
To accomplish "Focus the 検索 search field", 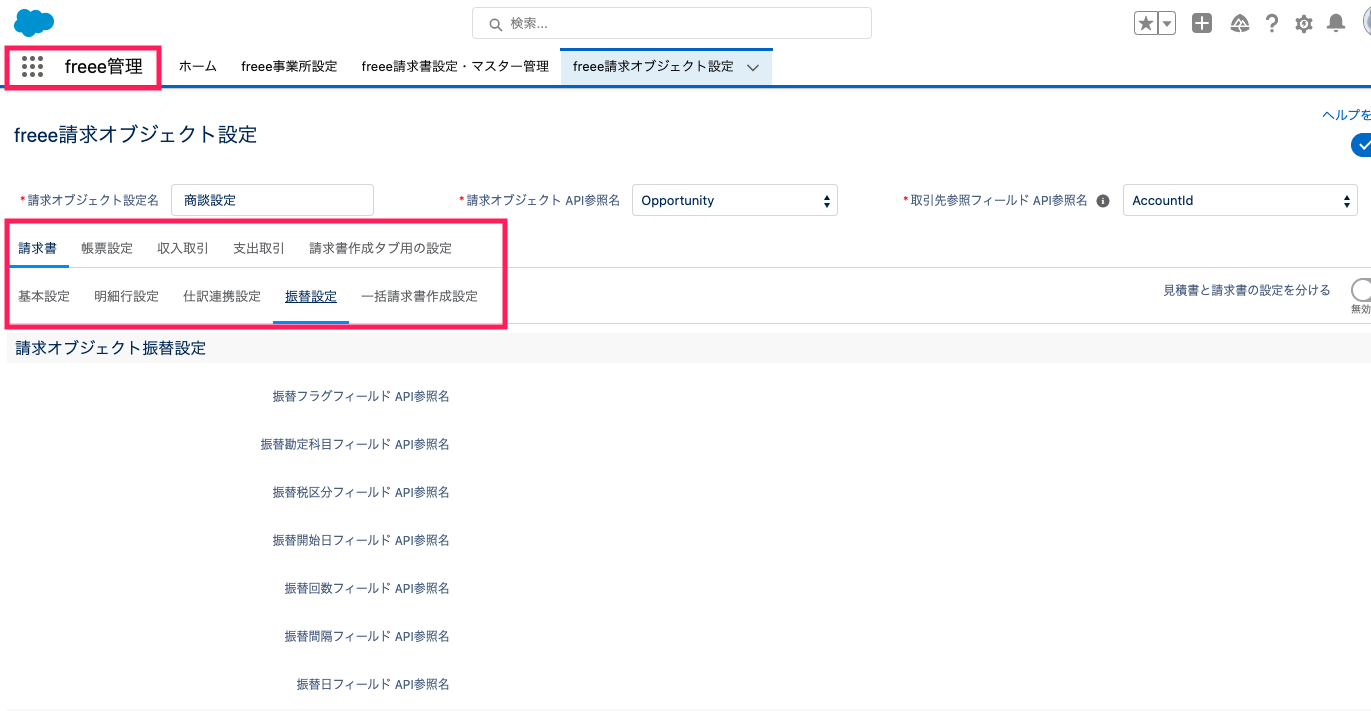I will (x=672, y=23).
